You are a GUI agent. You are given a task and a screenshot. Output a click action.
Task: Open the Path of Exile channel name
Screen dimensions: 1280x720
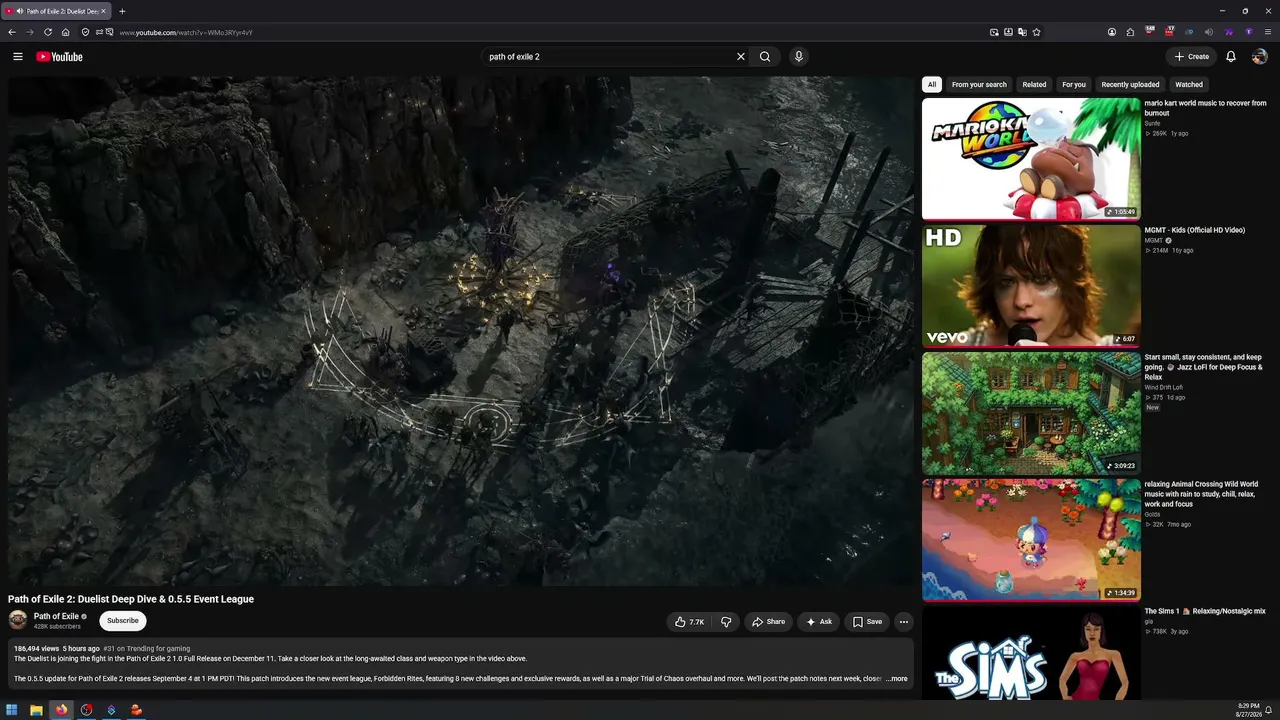(x=56, y=616)
